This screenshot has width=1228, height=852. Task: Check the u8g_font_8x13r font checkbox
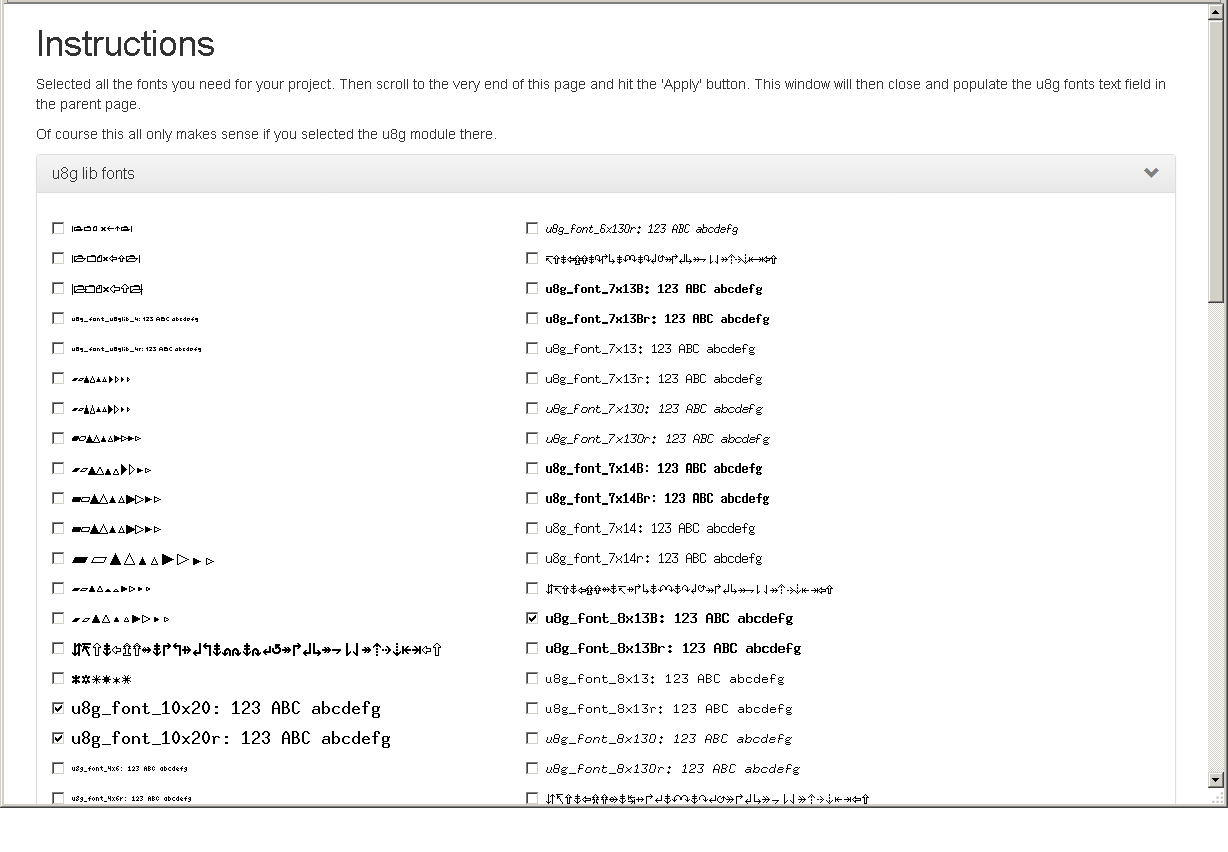coord(532,708)
